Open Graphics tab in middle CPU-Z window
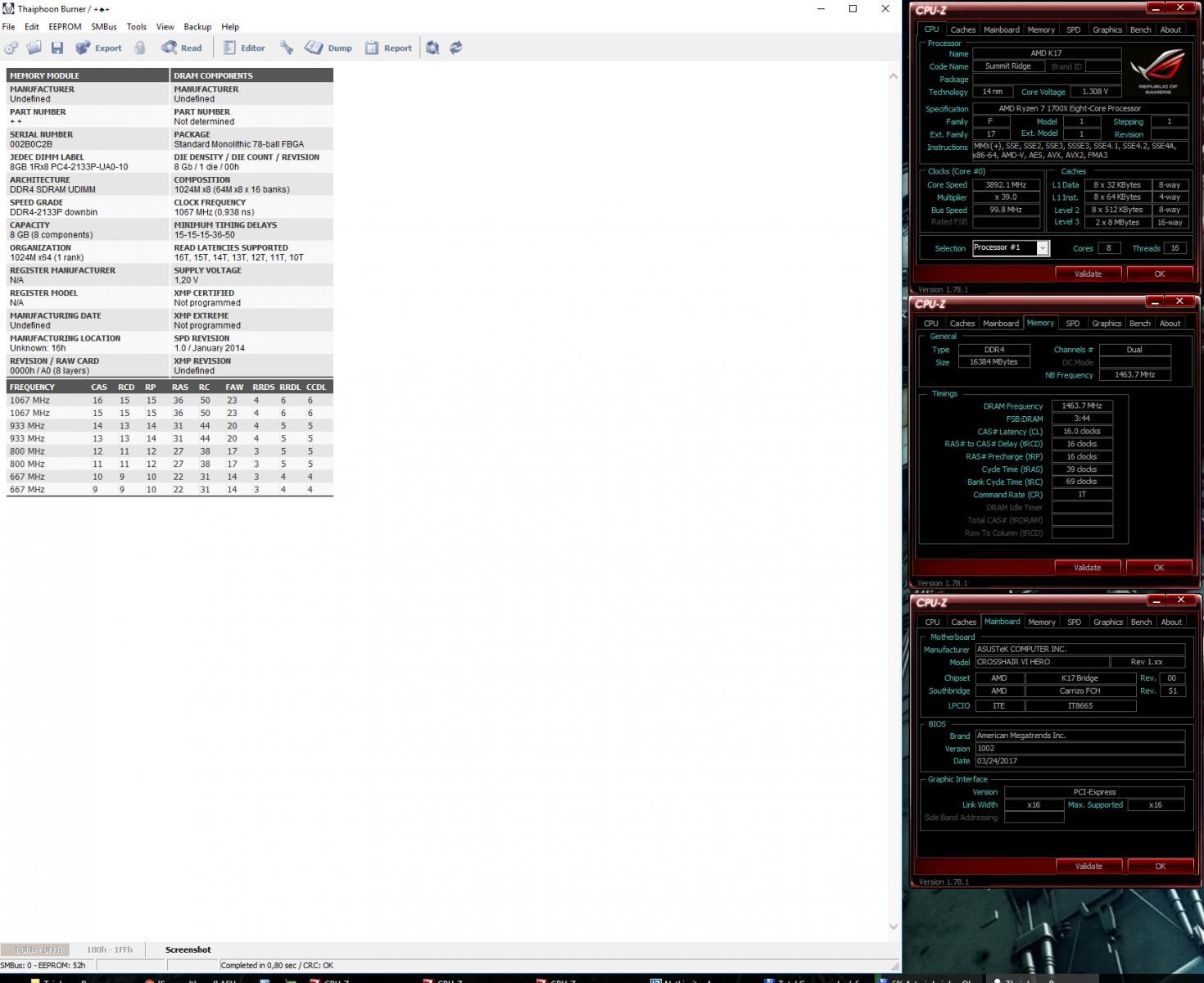This screenshot has width=1204, height=983. 1107,324
